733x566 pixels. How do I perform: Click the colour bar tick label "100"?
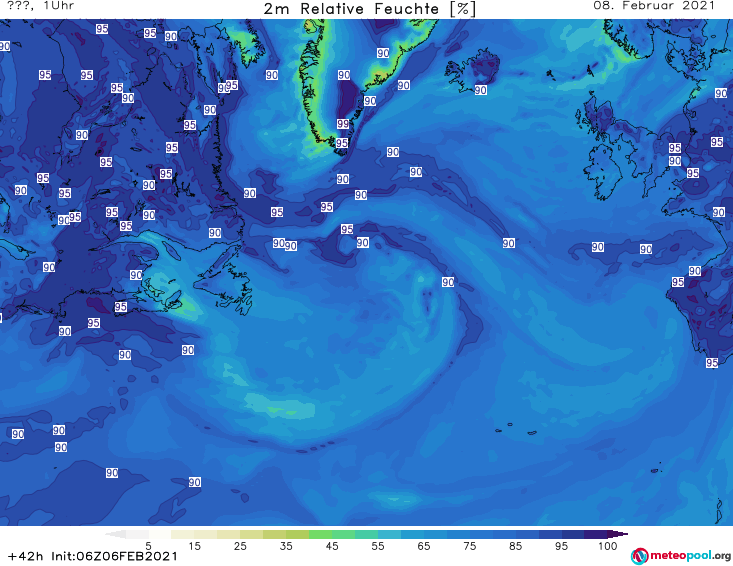pyautogui.click(x=608, y=546)
